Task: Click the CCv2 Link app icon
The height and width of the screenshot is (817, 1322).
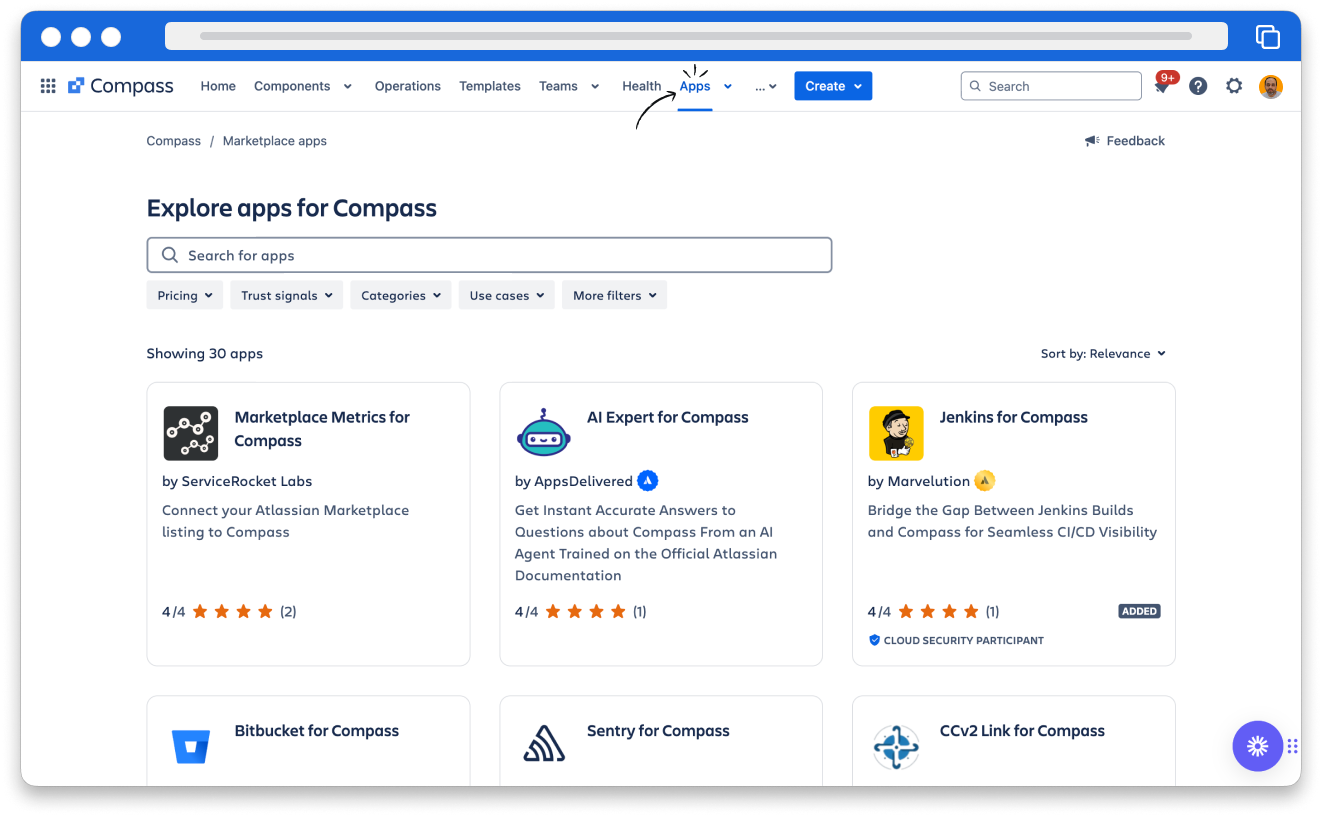Action: point(896,746)
